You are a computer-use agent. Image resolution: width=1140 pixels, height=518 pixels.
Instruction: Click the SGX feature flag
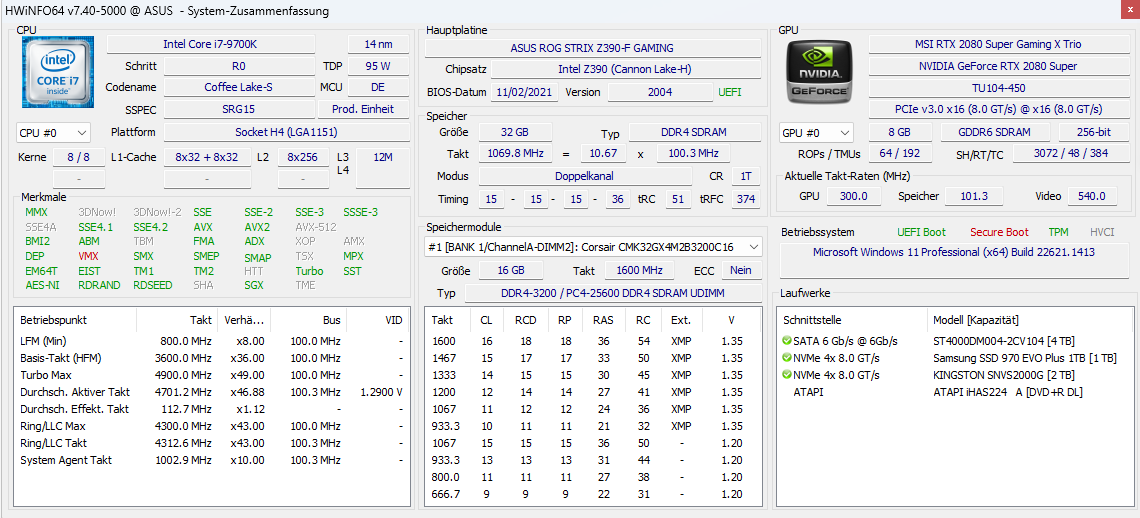[254, 285]
